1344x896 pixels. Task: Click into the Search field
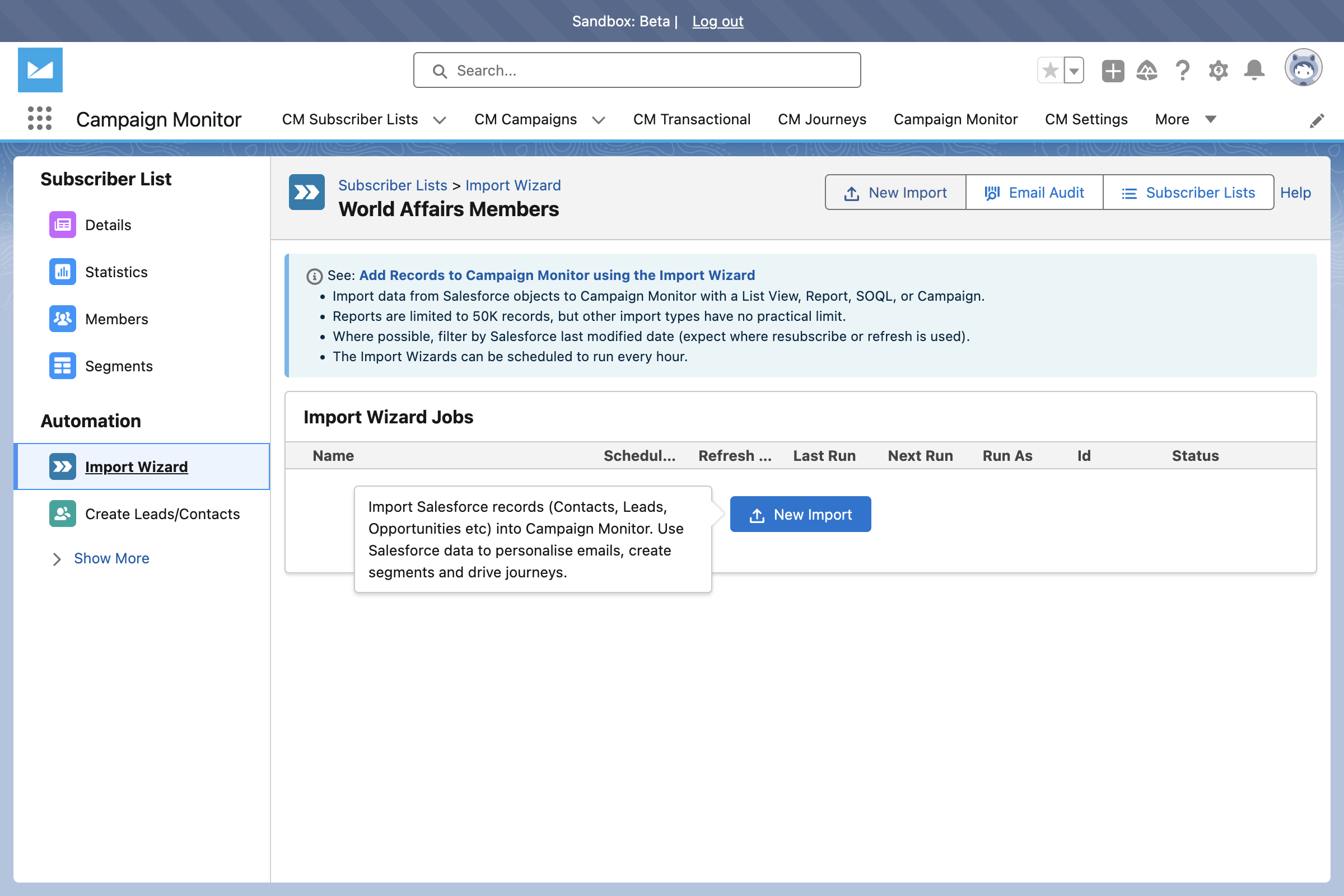[x=637, y=71]
